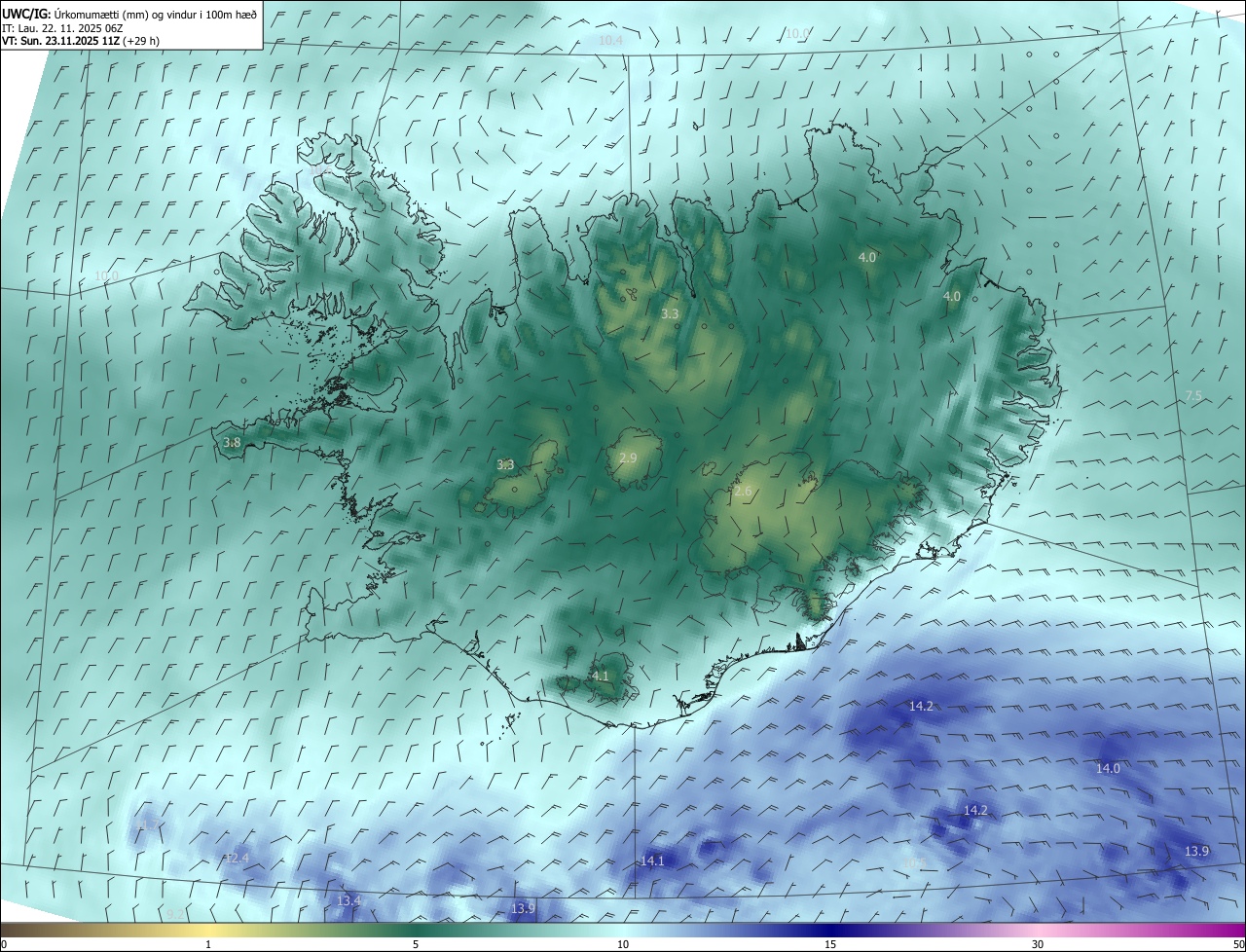Screen dimensions: 1246x952
Task: Click the 50 tick label on color scale
Action: point(1238,944)
